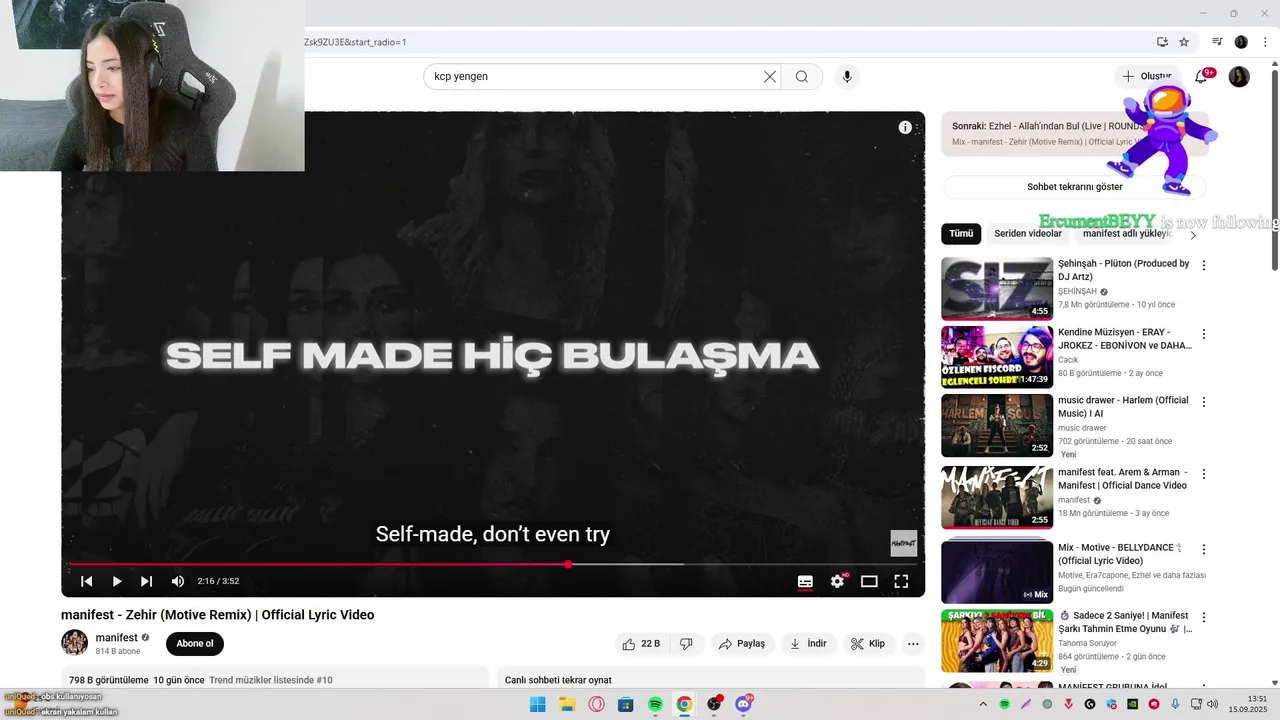Image resolution: width=1280 pixels, height=720 pixels.
Task: Click the NVIDIA tray icon
Action: click(x=1132, y=704)
